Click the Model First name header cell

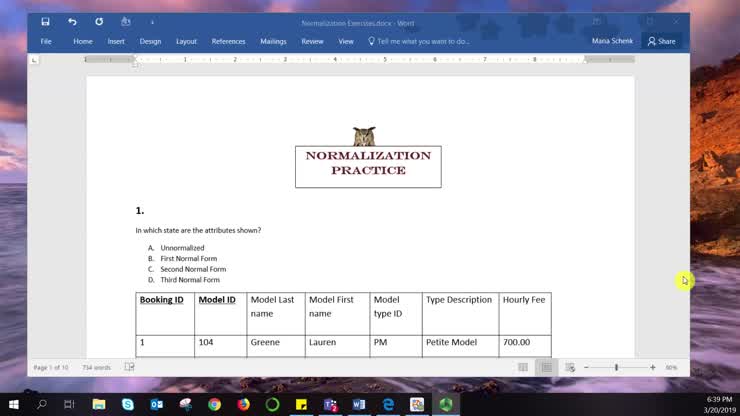[x=337, y=314]
